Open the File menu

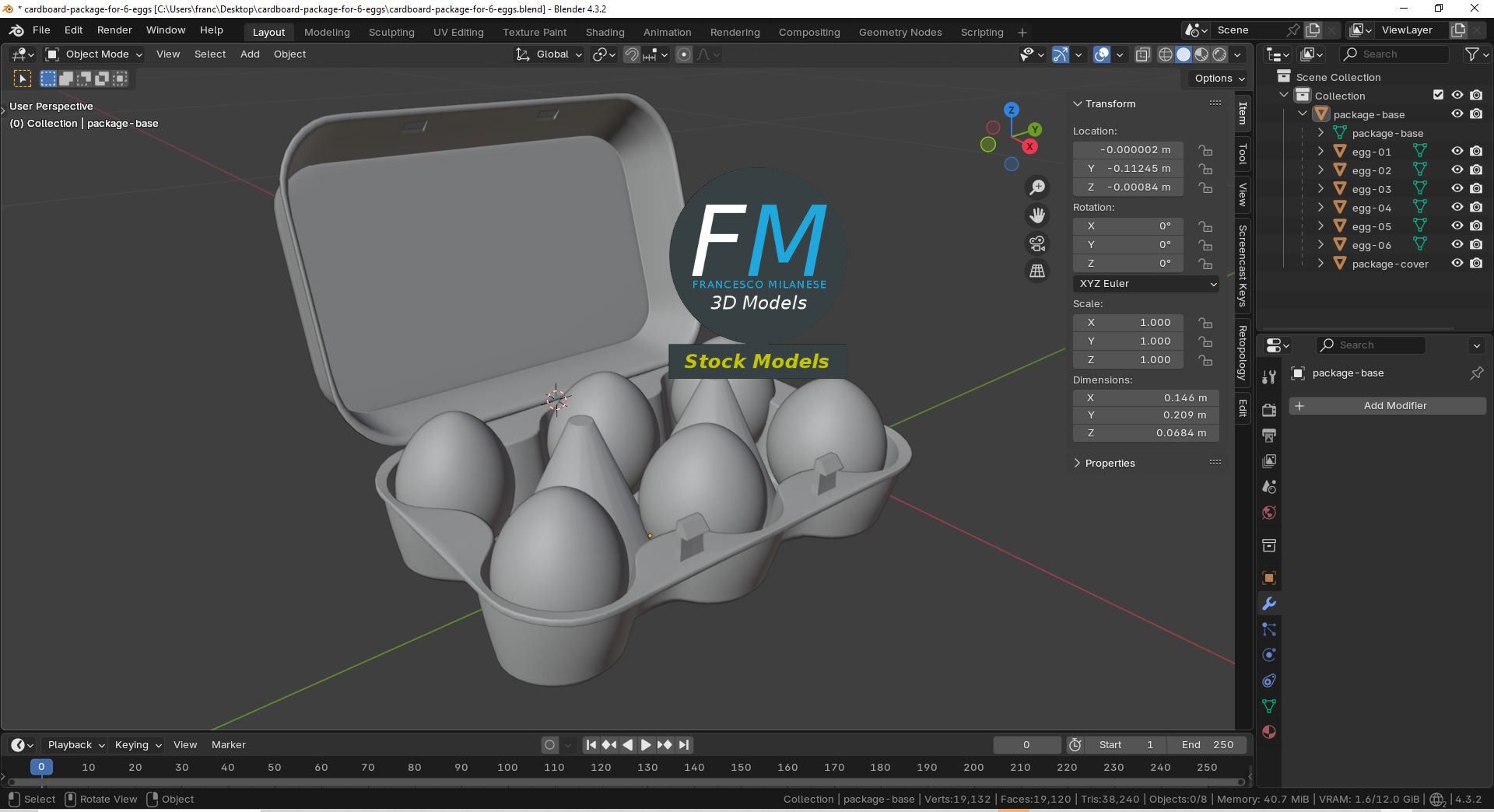tap(41, 30)
